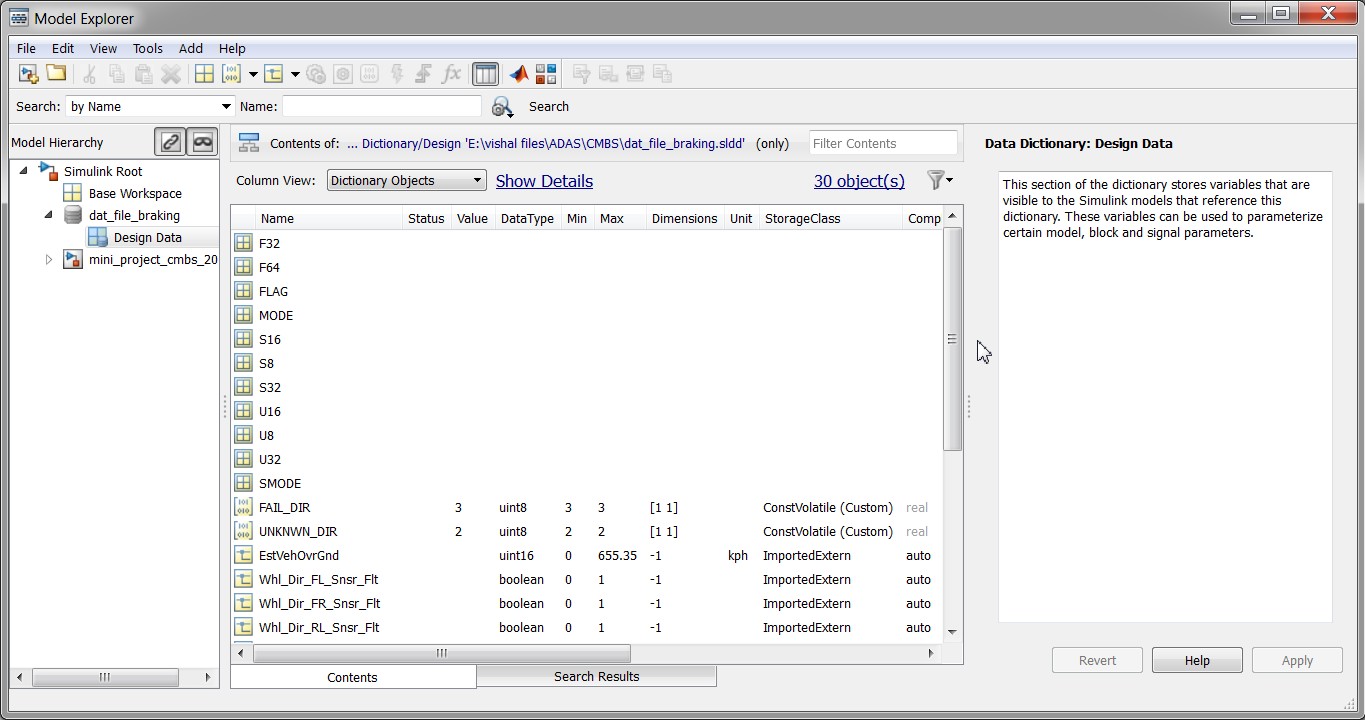Screen dimensions: 1365x720
Task: Click the search options gear-magnifier icon
Action: click(x=502, y=107)
